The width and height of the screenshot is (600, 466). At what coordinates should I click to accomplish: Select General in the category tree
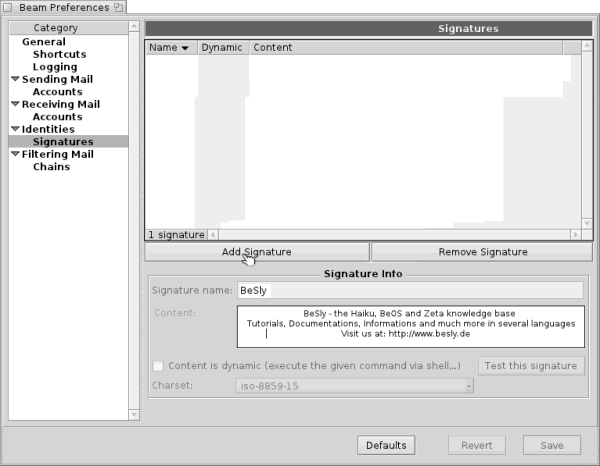[x=44, y=42]
